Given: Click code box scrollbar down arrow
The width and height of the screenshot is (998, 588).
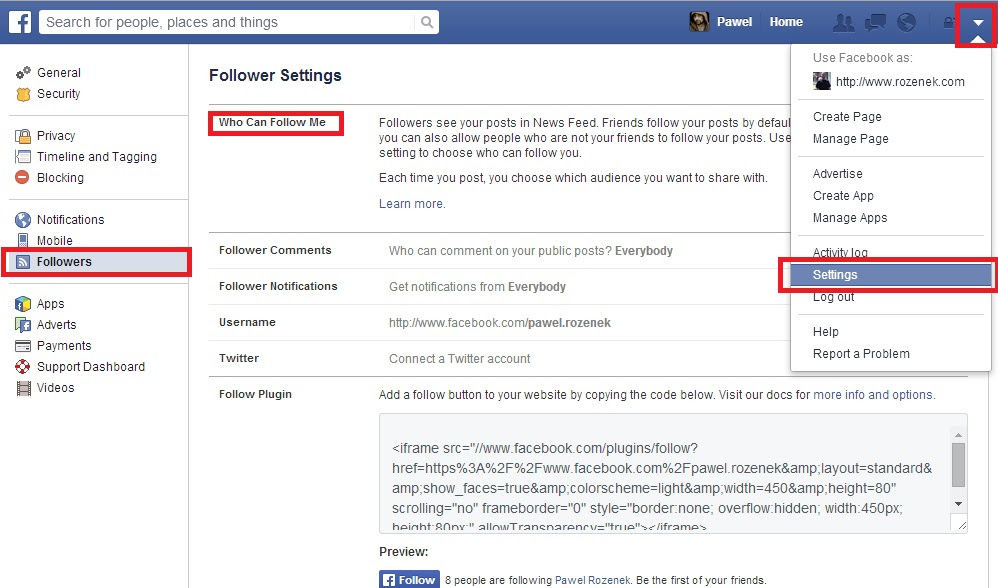Looking at the screenshot, I should tap(958, 504).
